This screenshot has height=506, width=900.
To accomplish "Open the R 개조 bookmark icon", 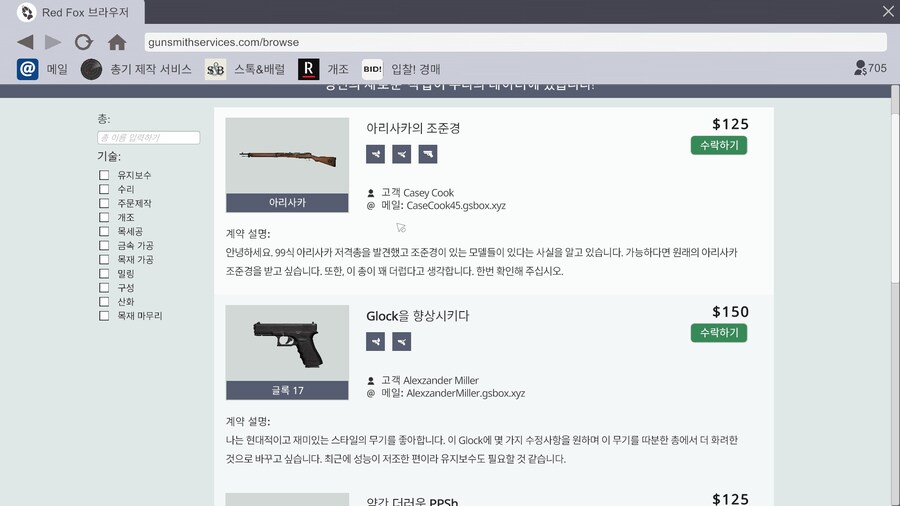I will click(x=308, y=69).
